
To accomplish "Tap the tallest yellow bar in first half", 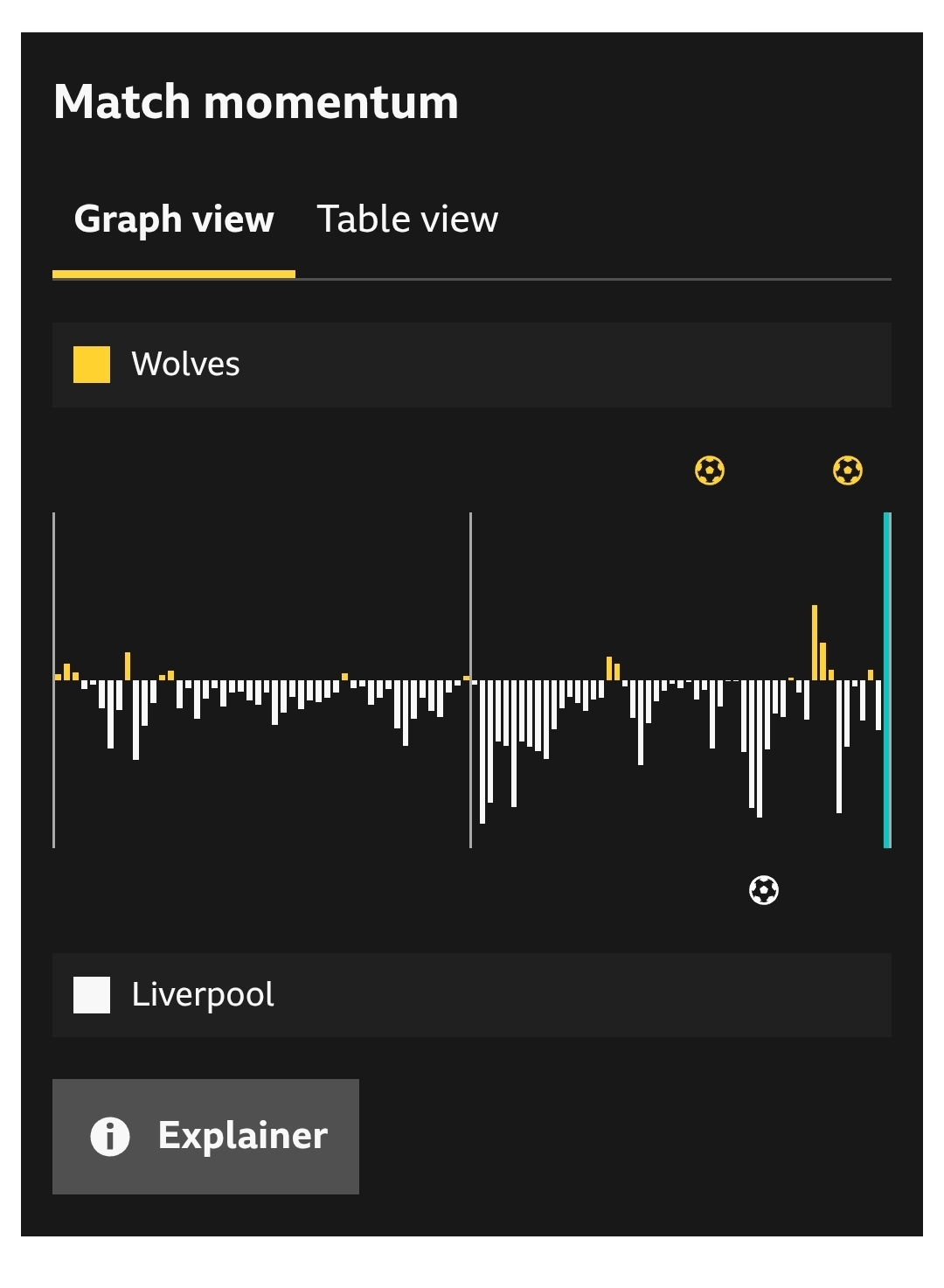I will pyautogui.click(x=128, y=666).
